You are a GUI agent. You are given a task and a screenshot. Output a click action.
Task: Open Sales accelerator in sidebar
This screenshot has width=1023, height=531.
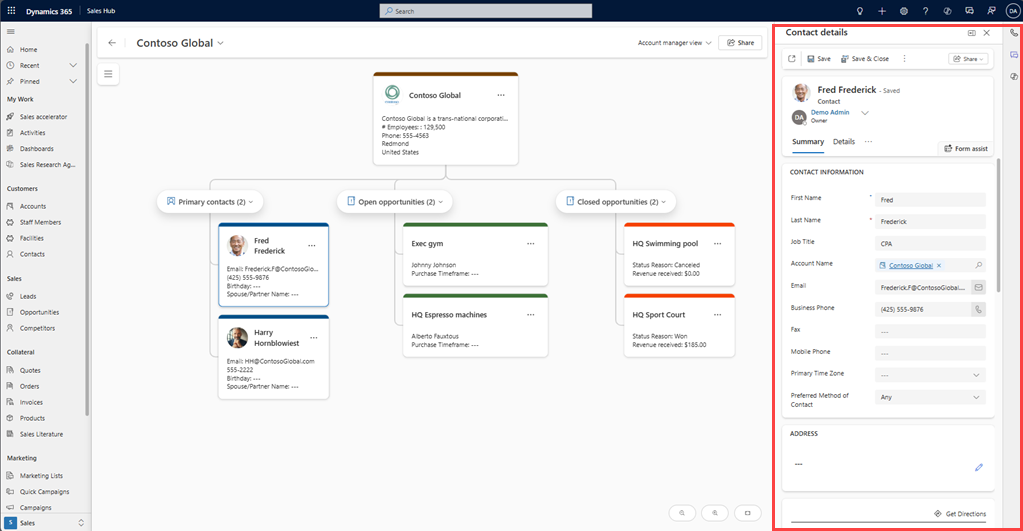click(43, 117)
